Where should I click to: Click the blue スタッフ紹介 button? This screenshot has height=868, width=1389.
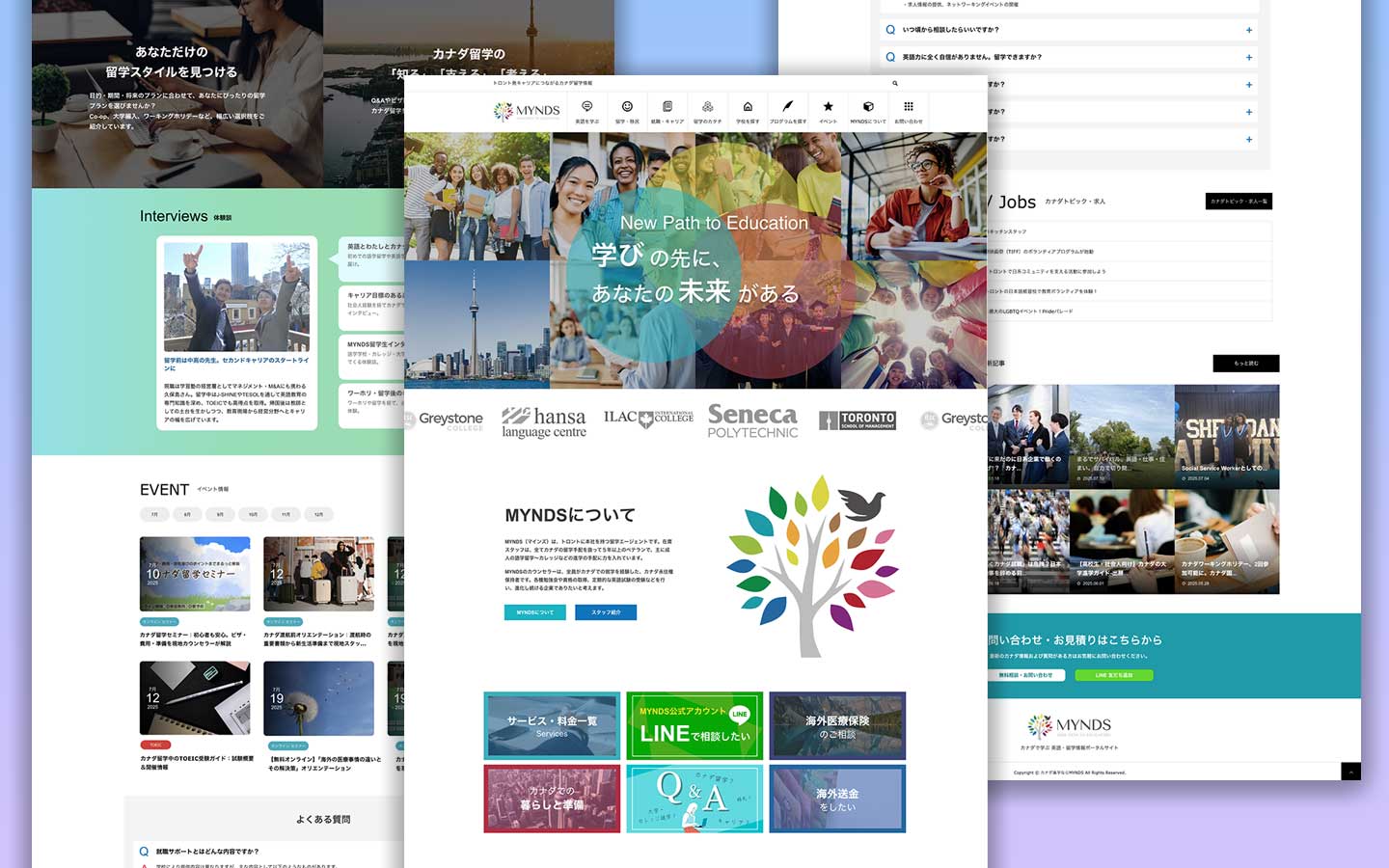pyautogui.click(x=606, y=612)
